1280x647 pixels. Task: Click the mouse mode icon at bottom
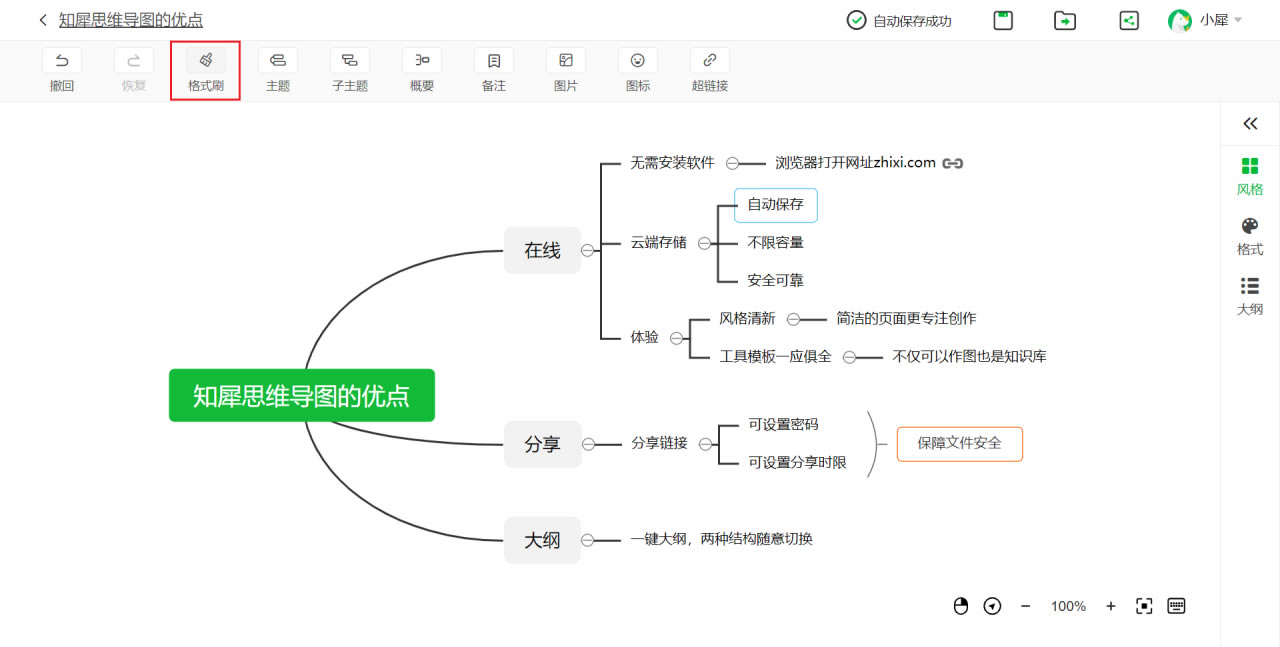coord(961,606)
